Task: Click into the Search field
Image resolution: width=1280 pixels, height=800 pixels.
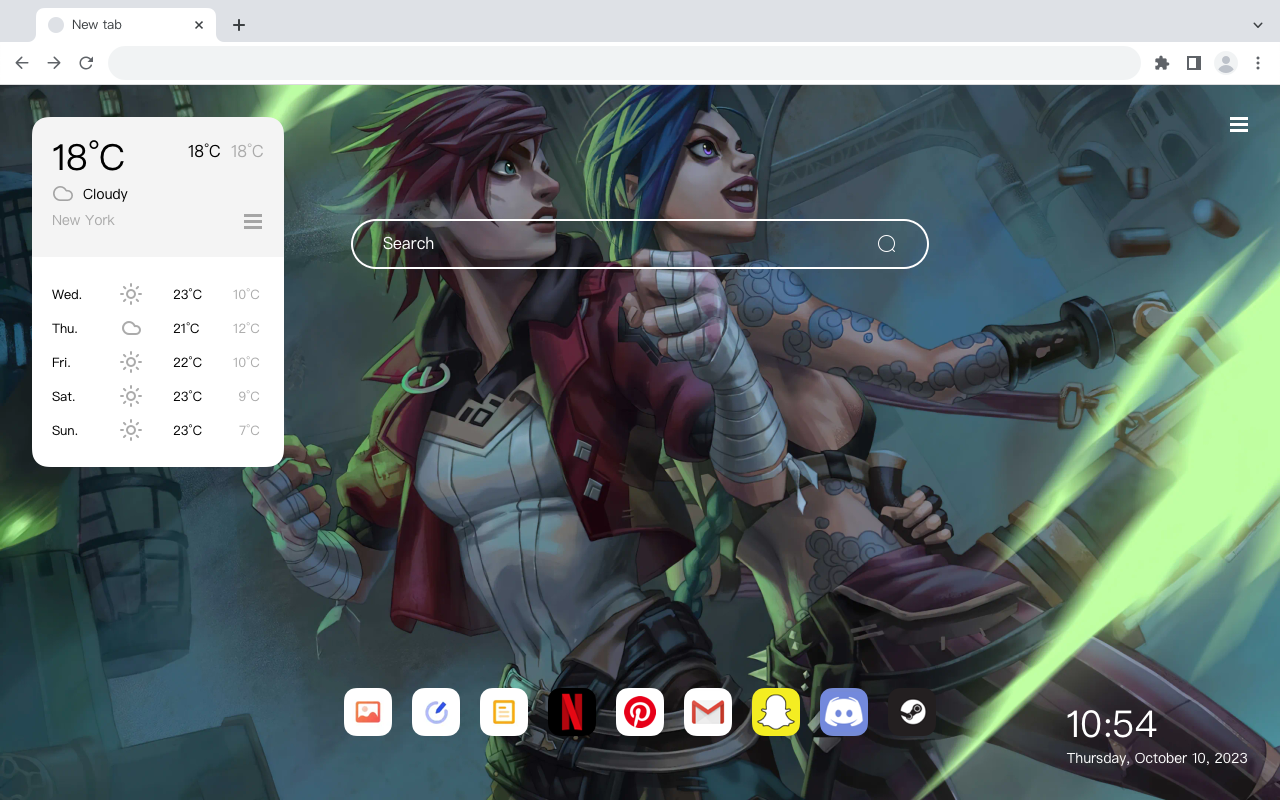Action: (640, 244)
